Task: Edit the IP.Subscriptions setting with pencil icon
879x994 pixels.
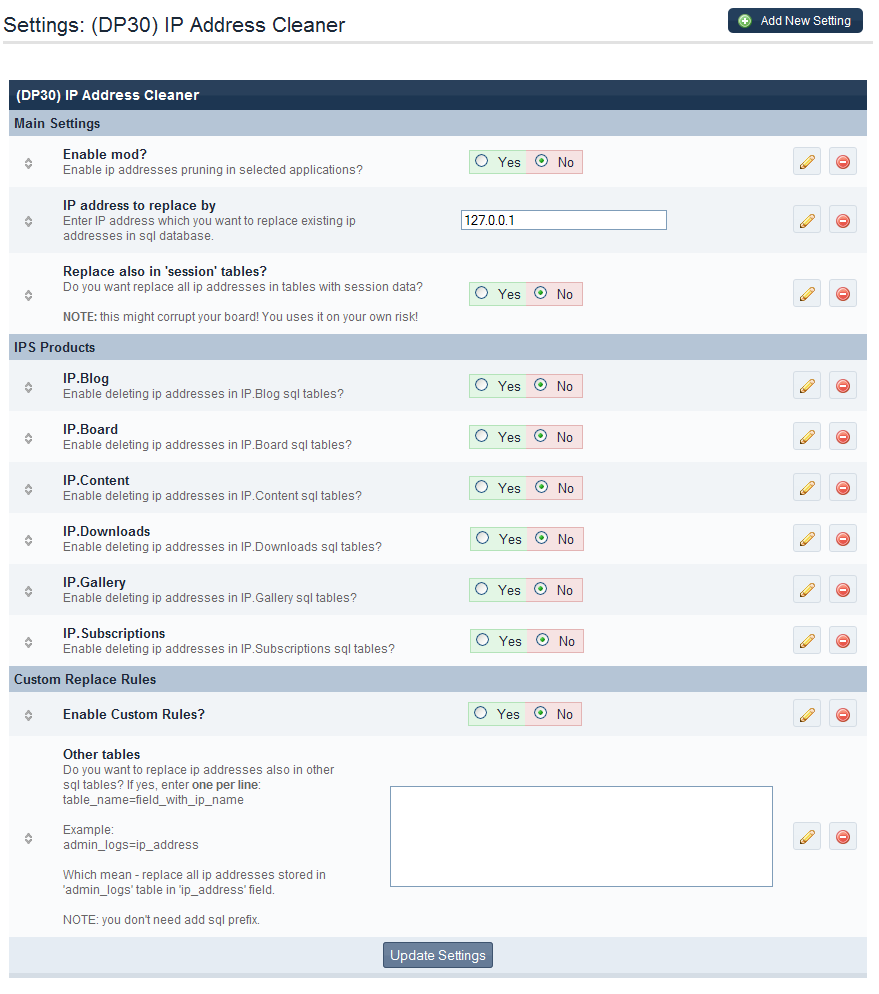Action: (x=807, y=641)
